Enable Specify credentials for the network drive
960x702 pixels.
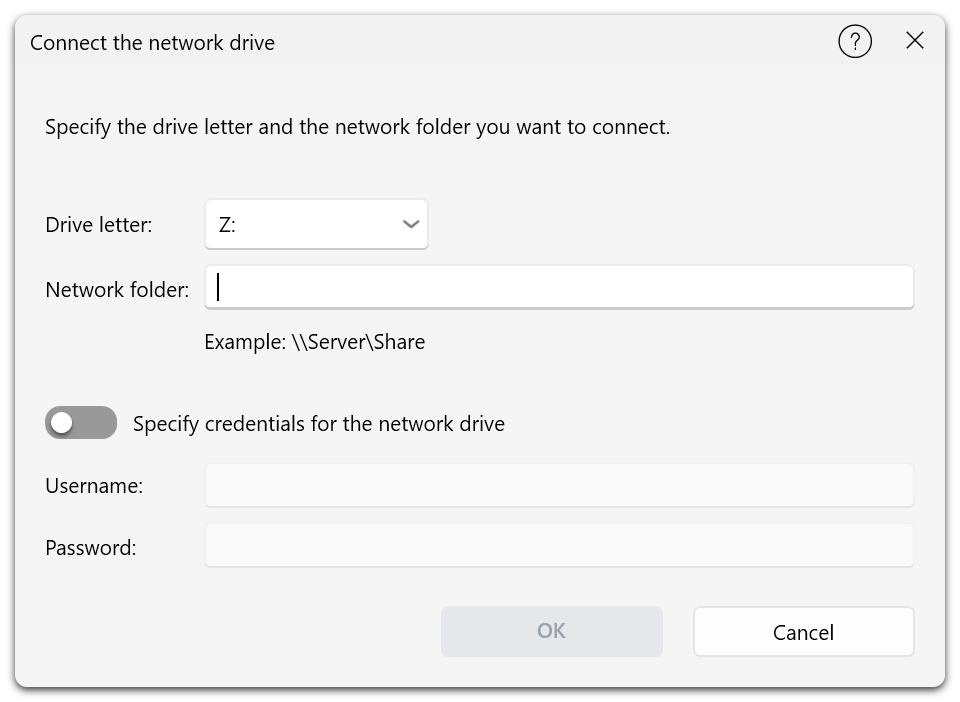[81, 422]
